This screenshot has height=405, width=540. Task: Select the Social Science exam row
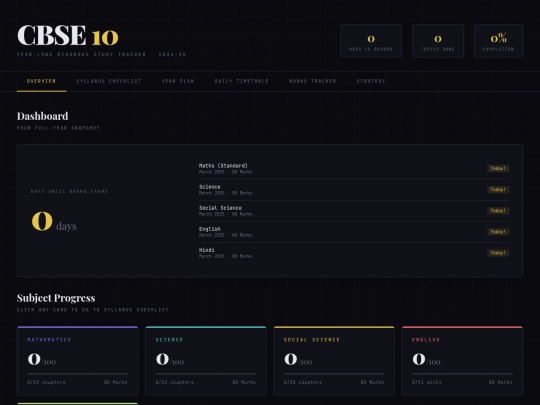coord(354,211)
